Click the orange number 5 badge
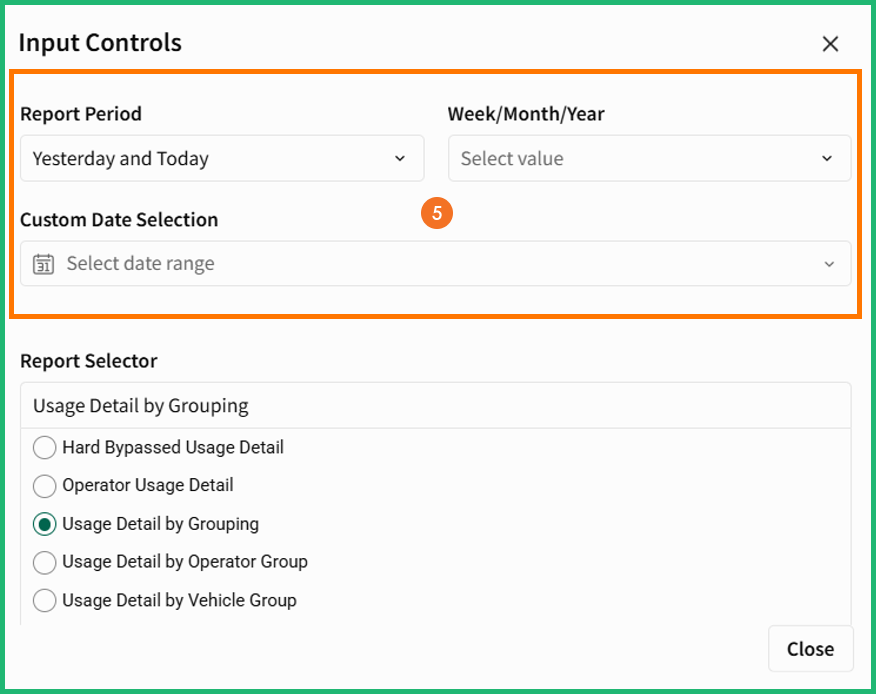Image resolution: width=876 pixels, height=694 pixels. [x=437, y=213]
